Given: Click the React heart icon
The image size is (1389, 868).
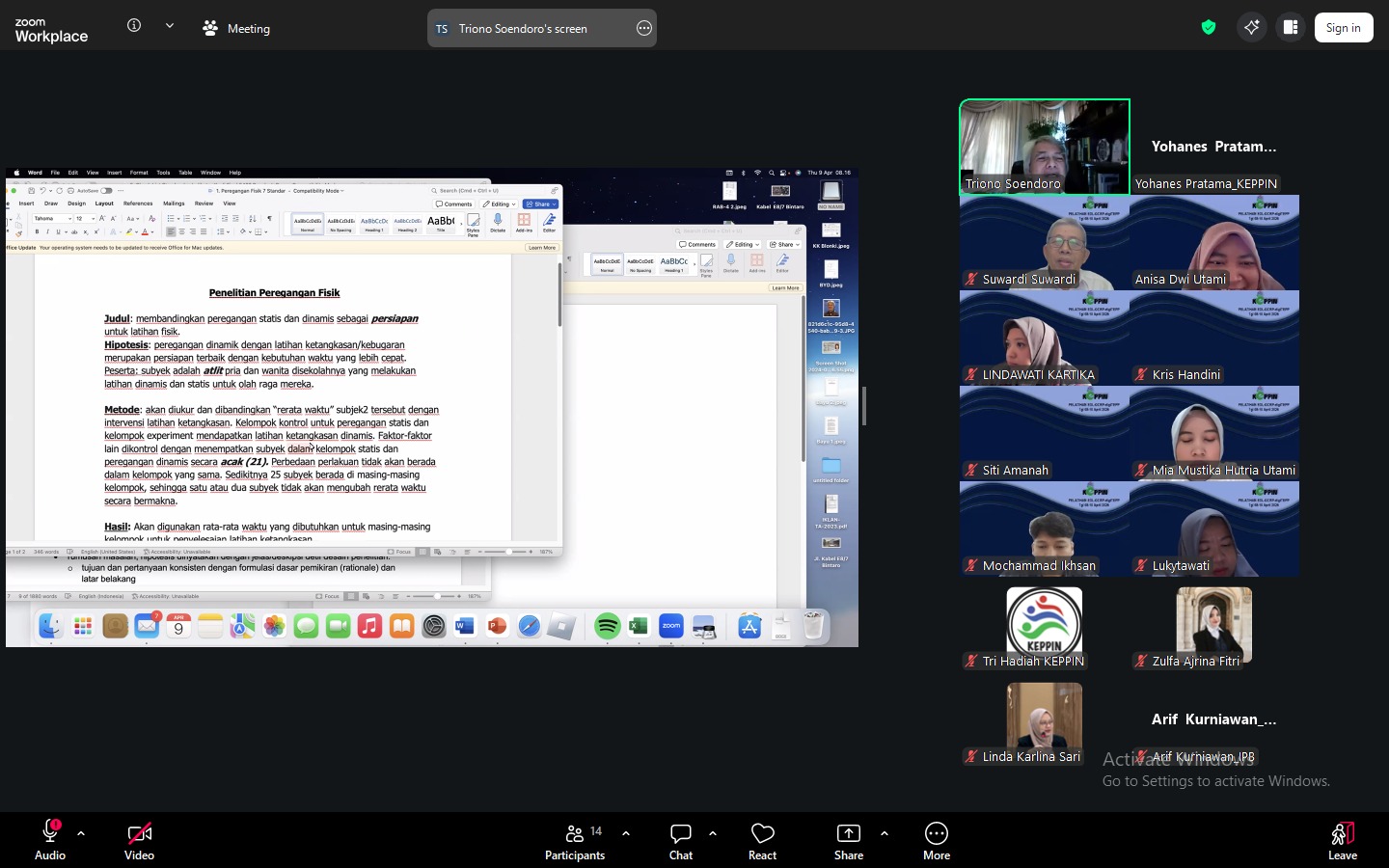Looking at the screenshot, I should (x=762, y=840).
